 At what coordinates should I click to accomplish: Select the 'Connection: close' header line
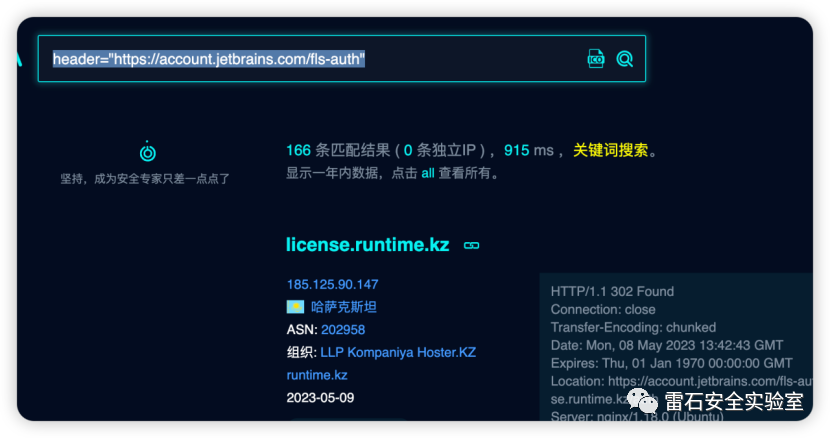point(603,310)
